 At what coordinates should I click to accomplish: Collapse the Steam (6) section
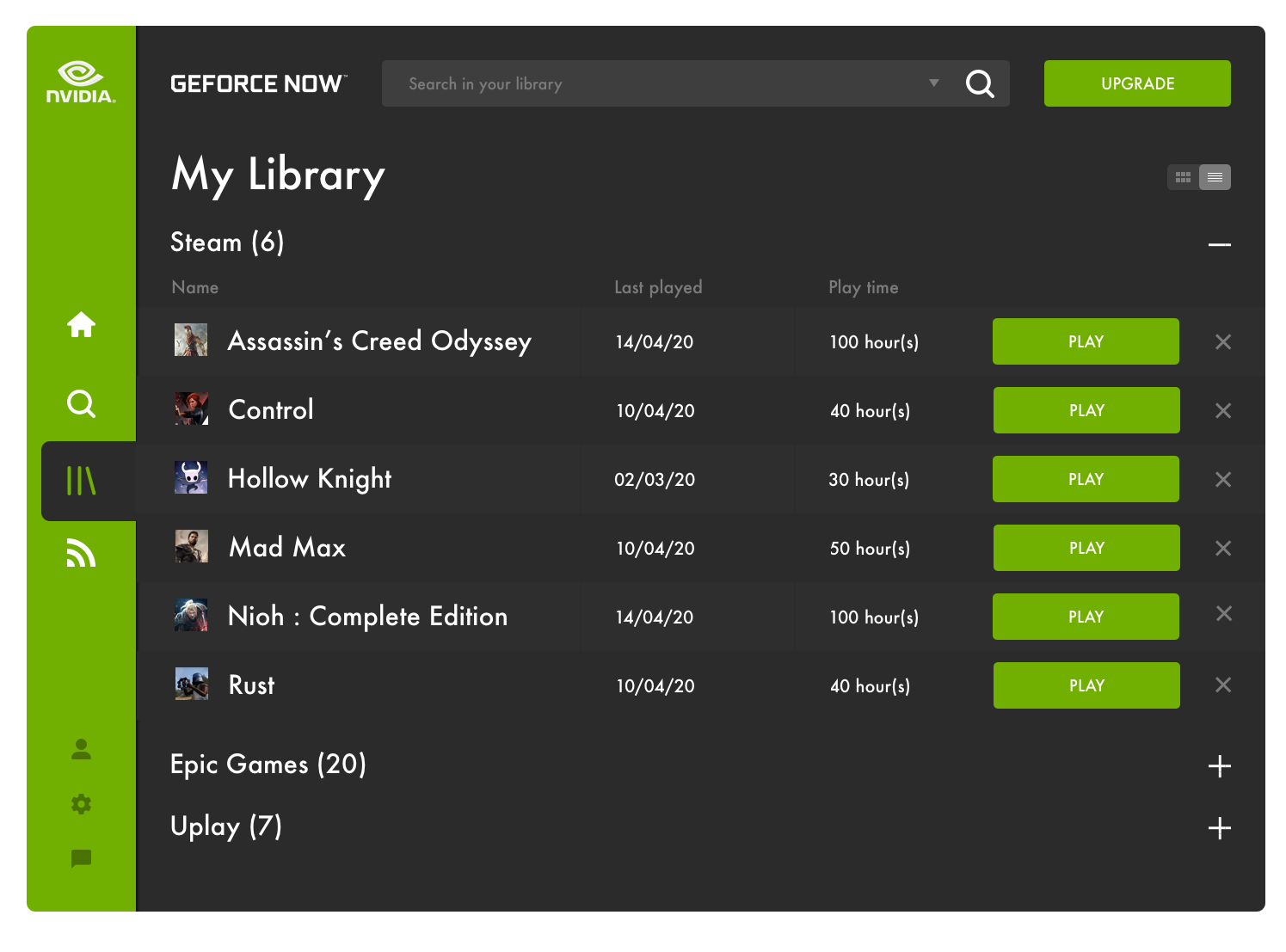point(1219,245)
